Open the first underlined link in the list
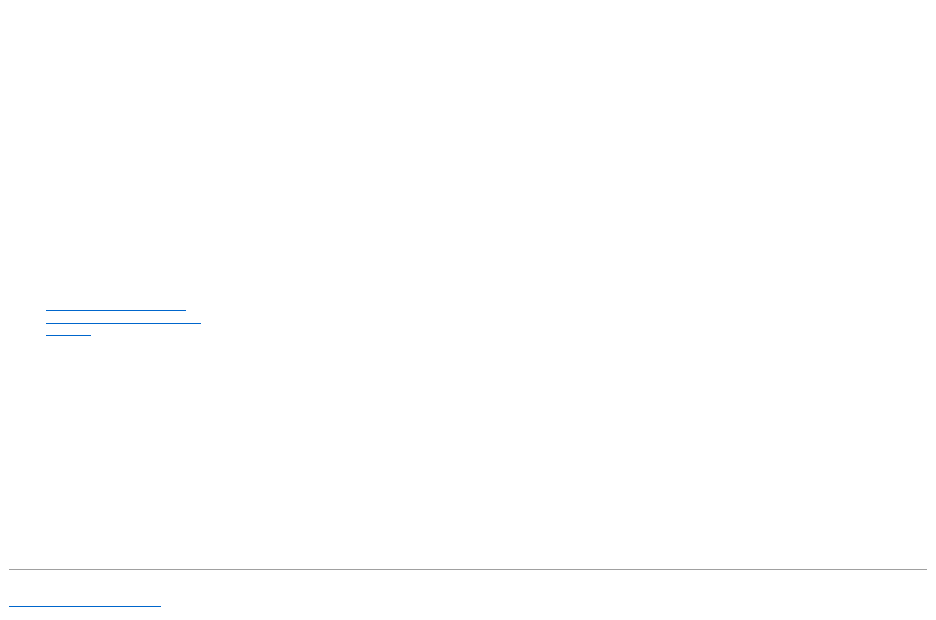The height and width of the screenshot is (620, 936). [x=116, y=306]
